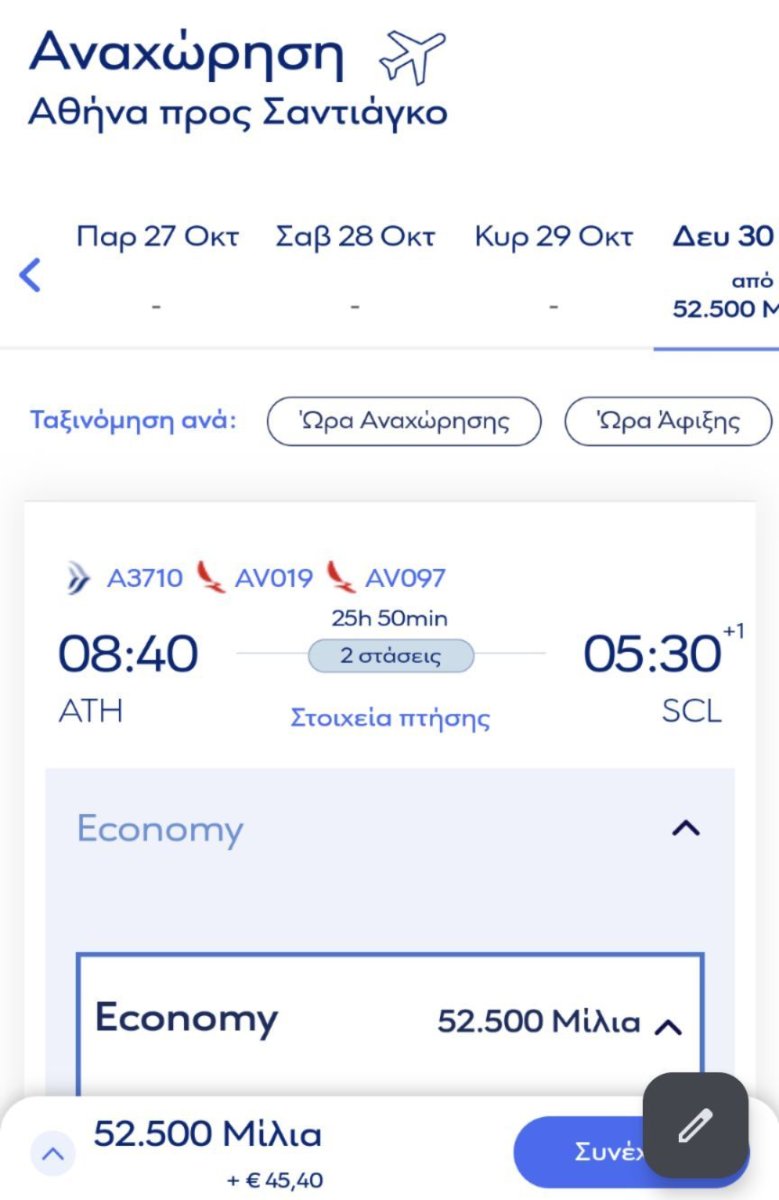Click the Avianca logo before AV097
The height and width of the screenshot is (1200, 779).
coord(341,577)
